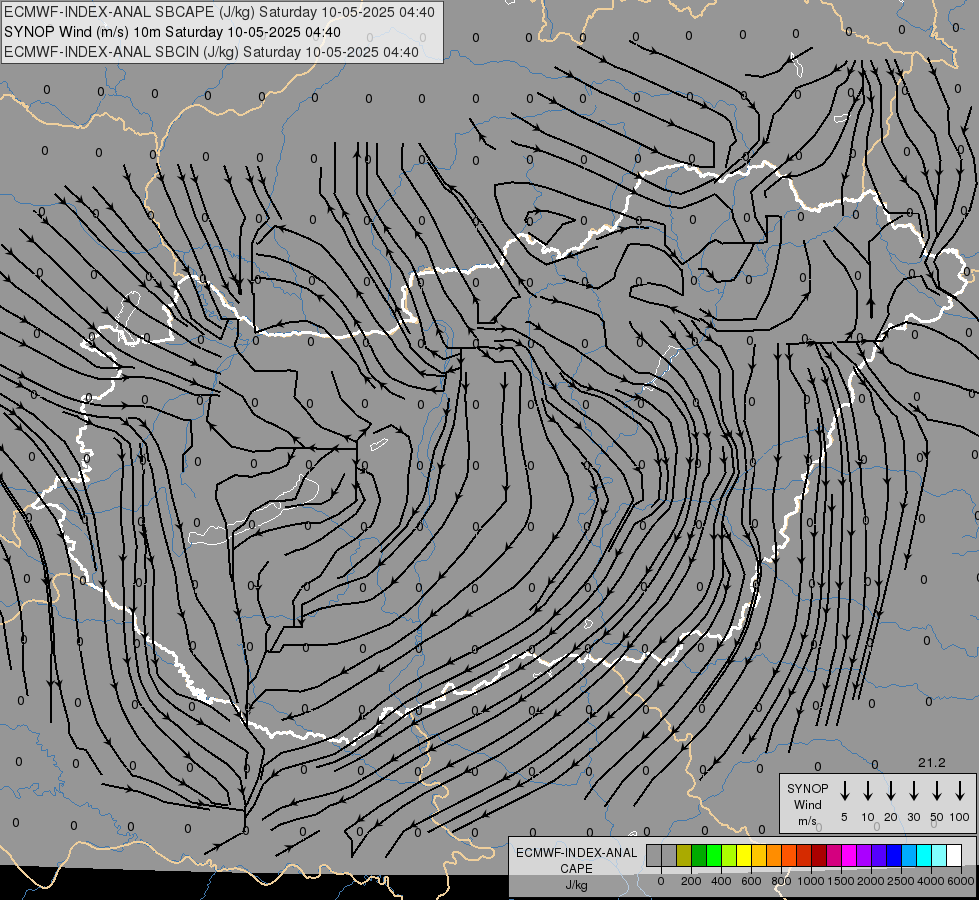The height and width of the screenshot is (900, 979).
Task: Click the crimson-pink swatch after 1500
Action: pyautogui.click(x=834, y=855)
